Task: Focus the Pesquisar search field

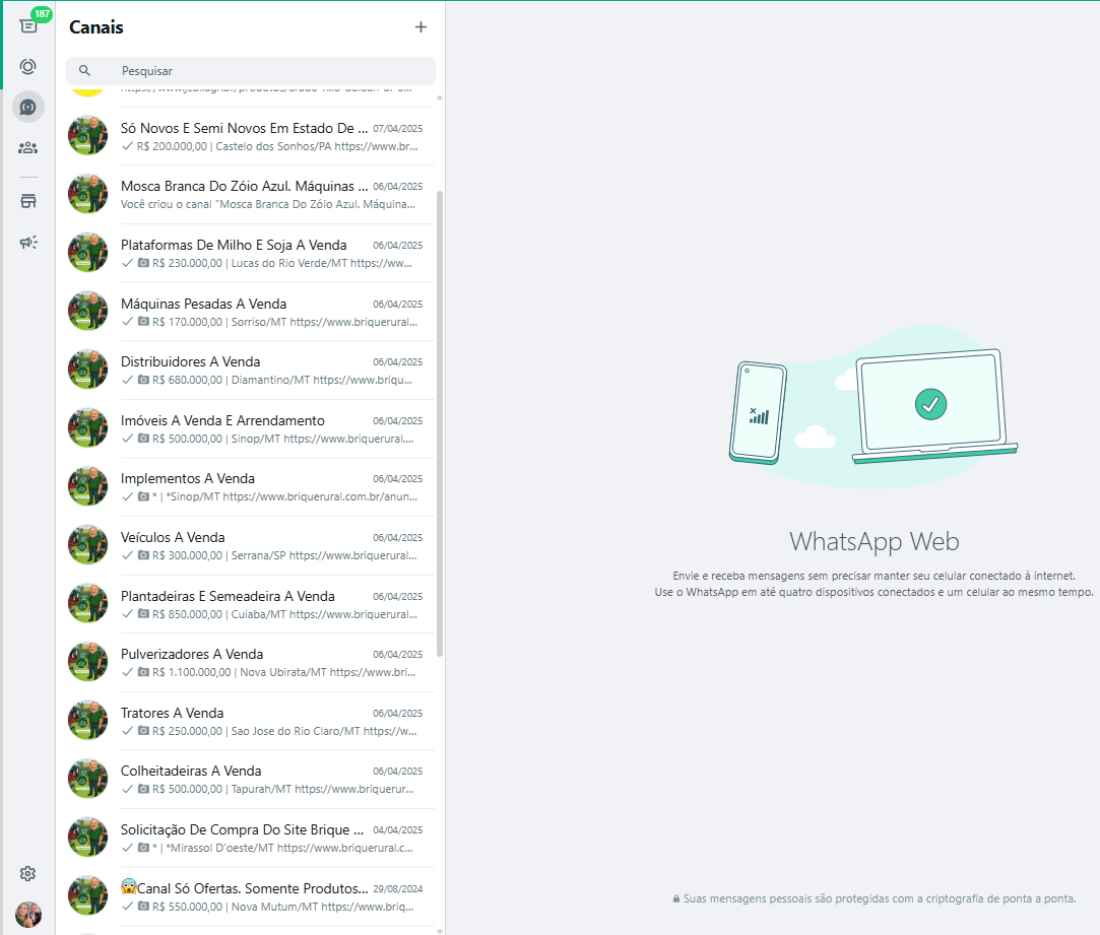Action: click(x=250, y=71)
